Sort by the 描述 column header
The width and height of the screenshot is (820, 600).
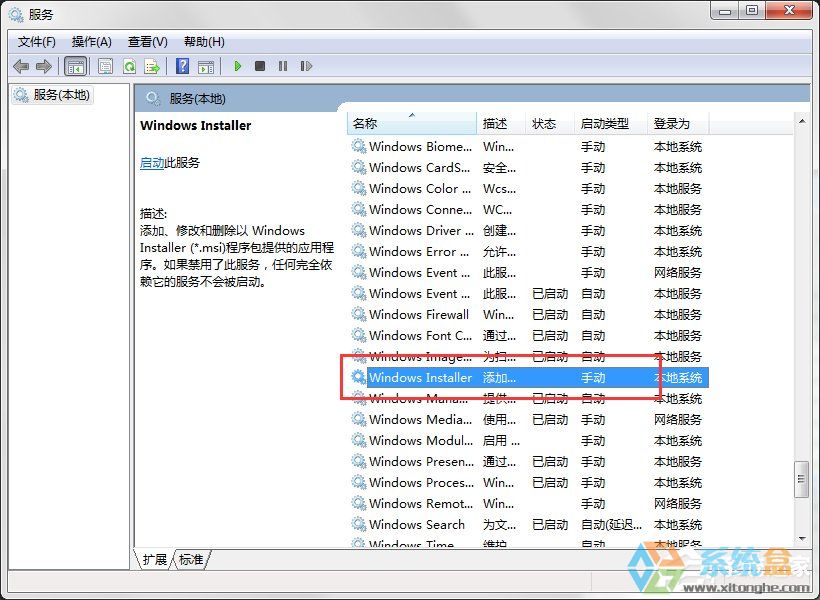(x=500, y=123)
